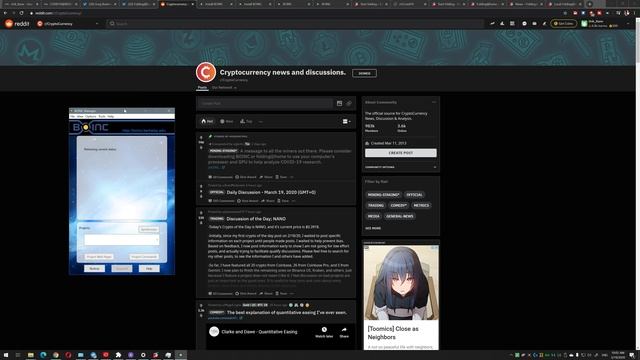Viewport: 640px width, 360px height.
Task: Open the chat bubble icon in Reddit header
Action: tap(524, 24)
